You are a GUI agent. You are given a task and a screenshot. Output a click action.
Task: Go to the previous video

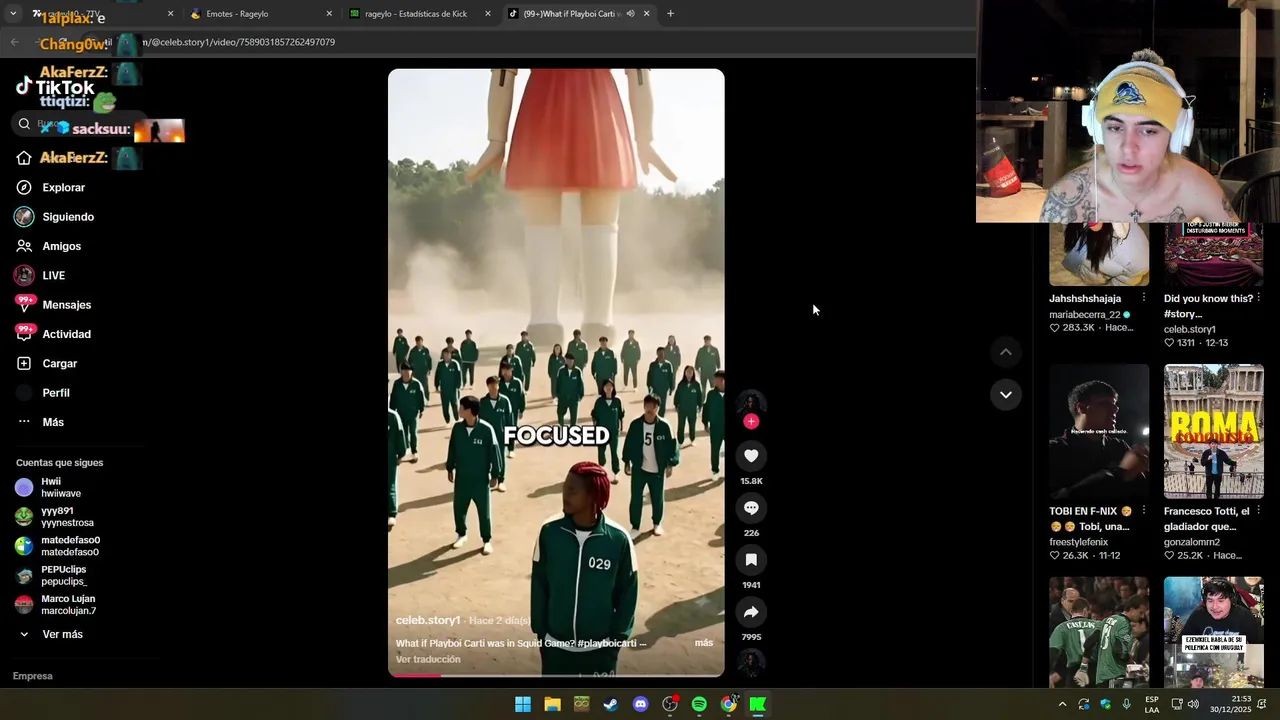pyautogui.click(x=1006, y=352)
